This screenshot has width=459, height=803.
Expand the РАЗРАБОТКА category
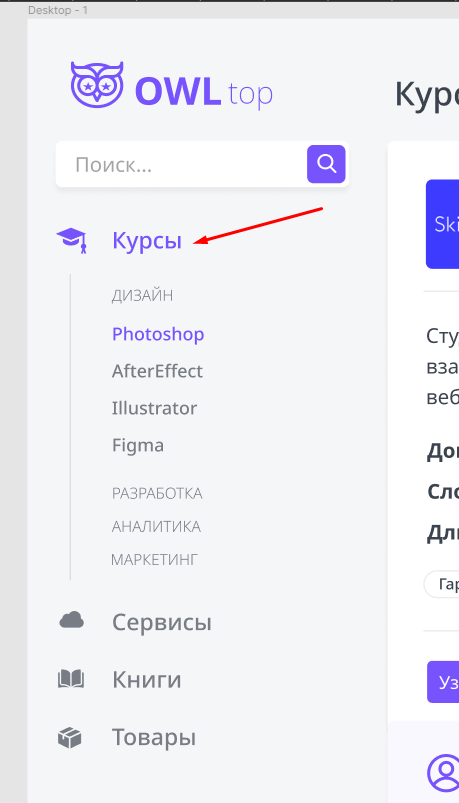[x=157, y=494]
